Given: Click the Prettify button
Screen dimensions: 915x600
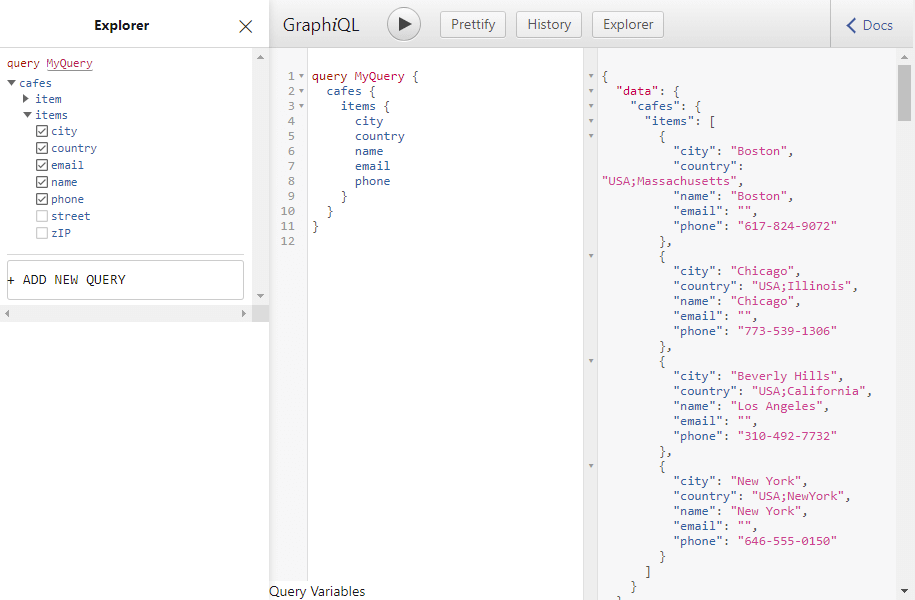Looking at the screenshot, I should click(x=473, y=25).
